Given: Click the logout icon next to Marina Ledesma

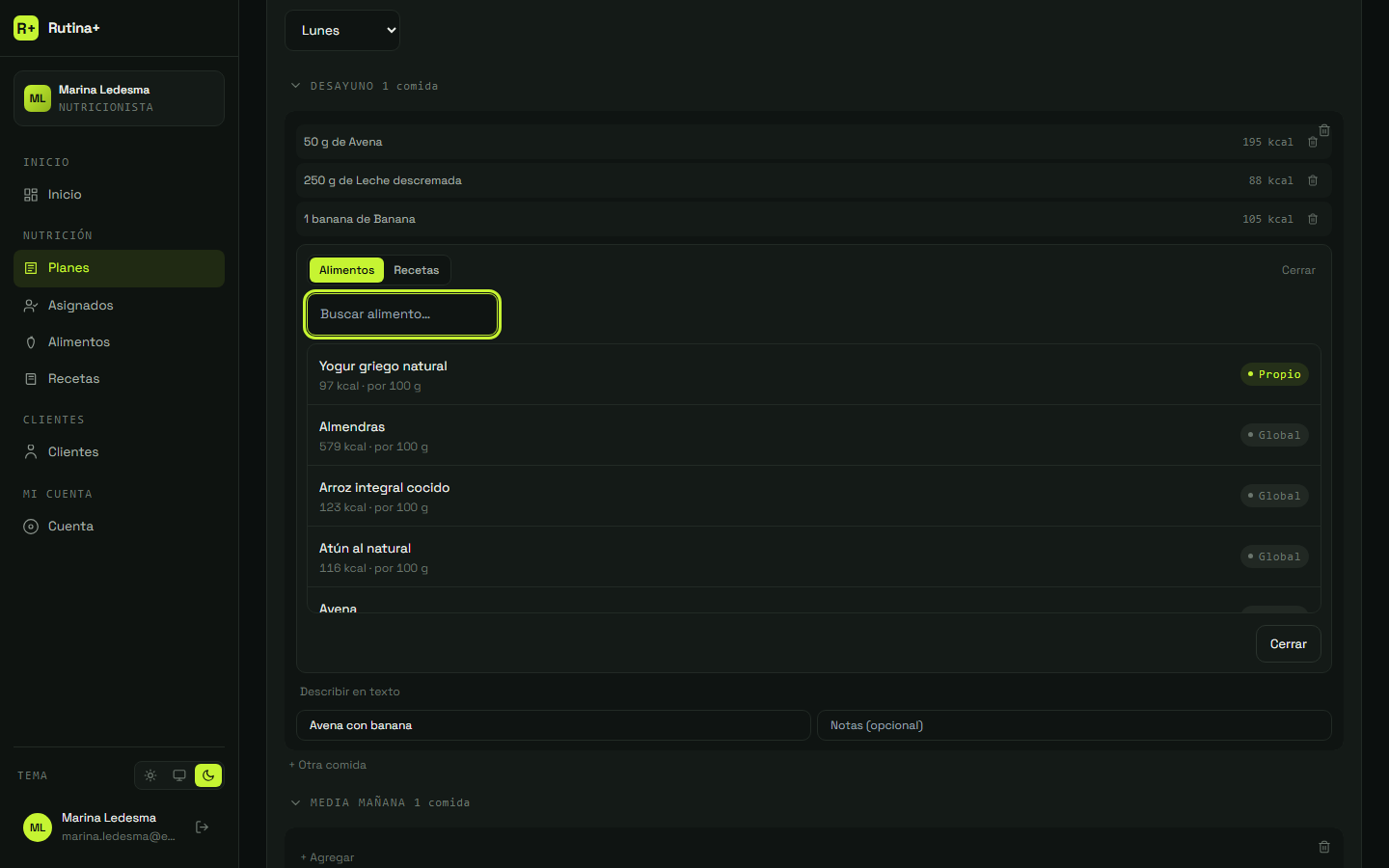Looking at the screenshot, I should coord(203,827).
